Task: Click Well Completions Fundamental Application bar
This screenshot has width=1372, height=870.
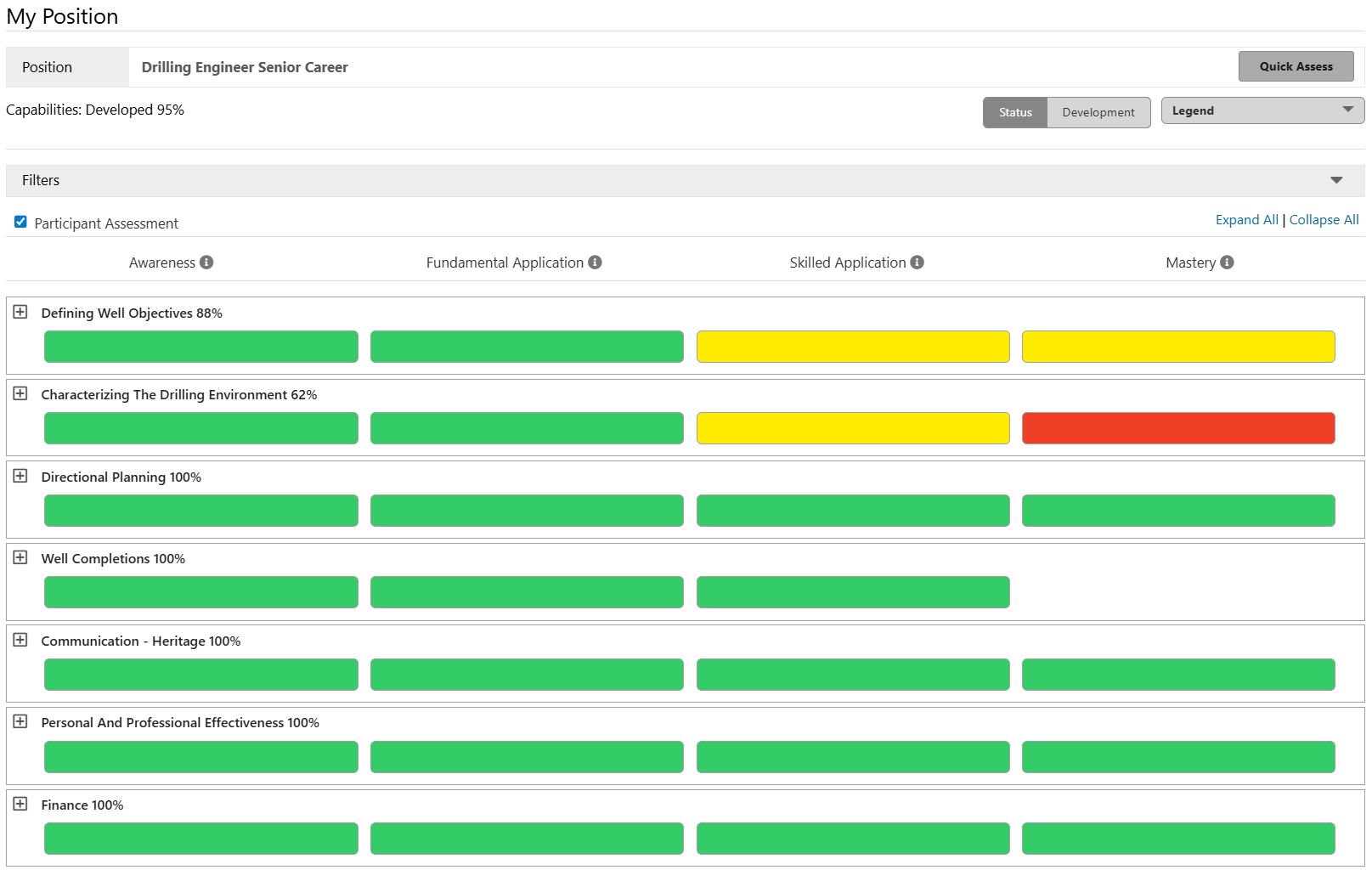Action: [x=527, y=592]
